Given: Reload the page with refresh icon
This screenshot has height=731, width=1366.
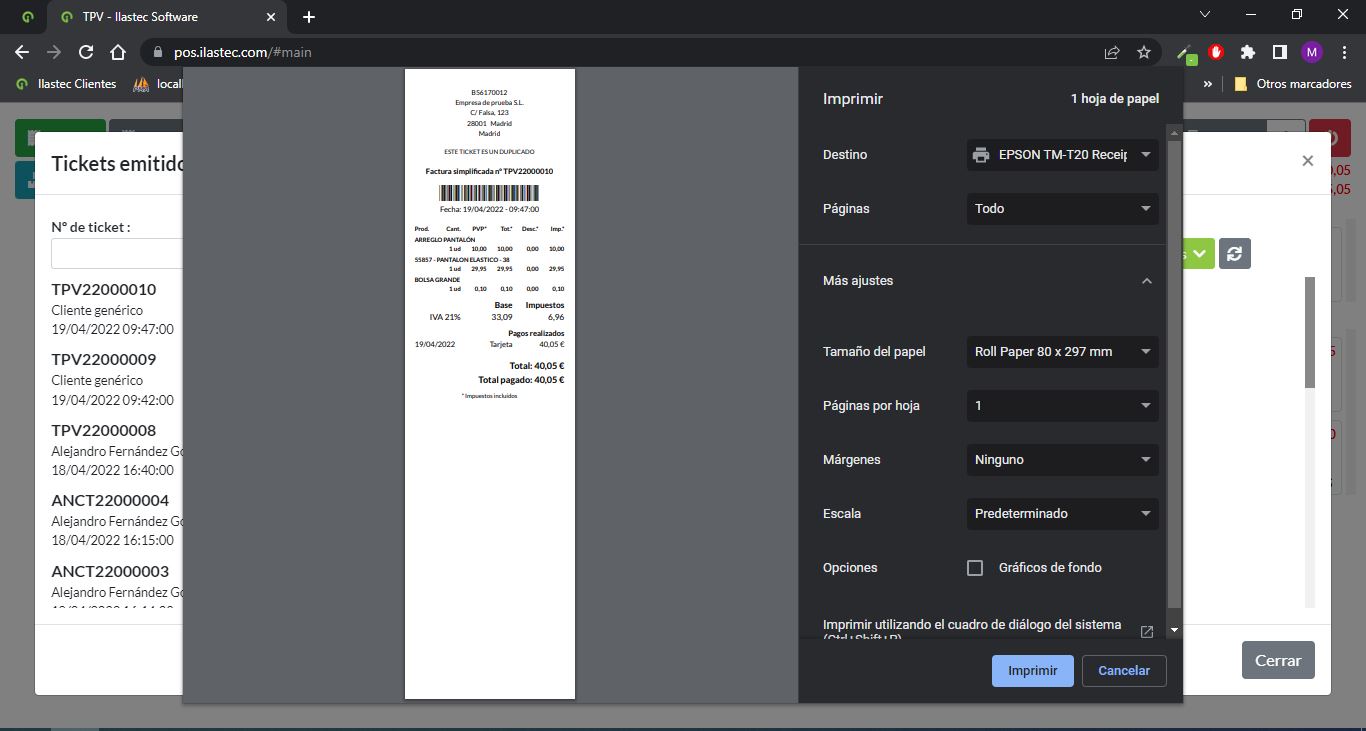Looking at the screenshot, I should click(86, 52).
